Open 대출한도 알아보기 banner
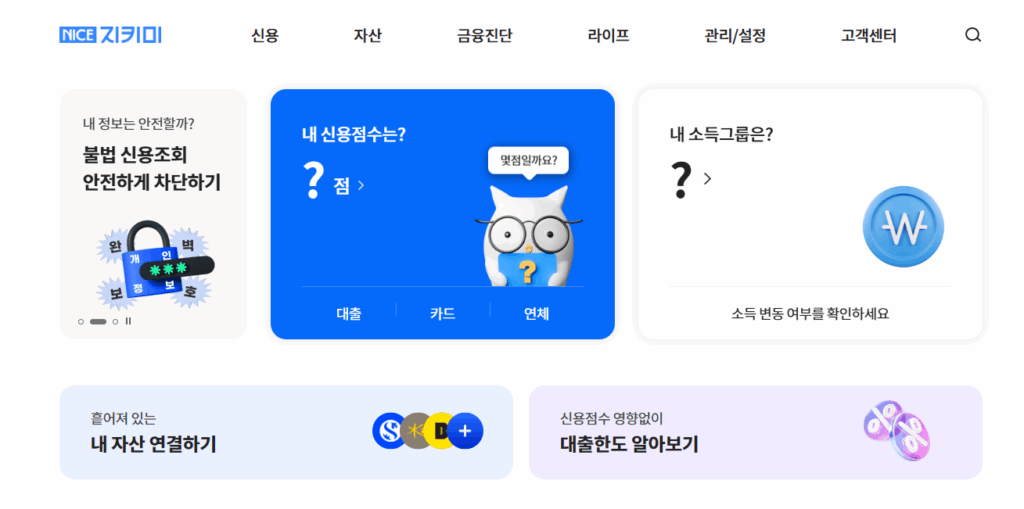This screenshot has width=1024, height=509. 756,432
